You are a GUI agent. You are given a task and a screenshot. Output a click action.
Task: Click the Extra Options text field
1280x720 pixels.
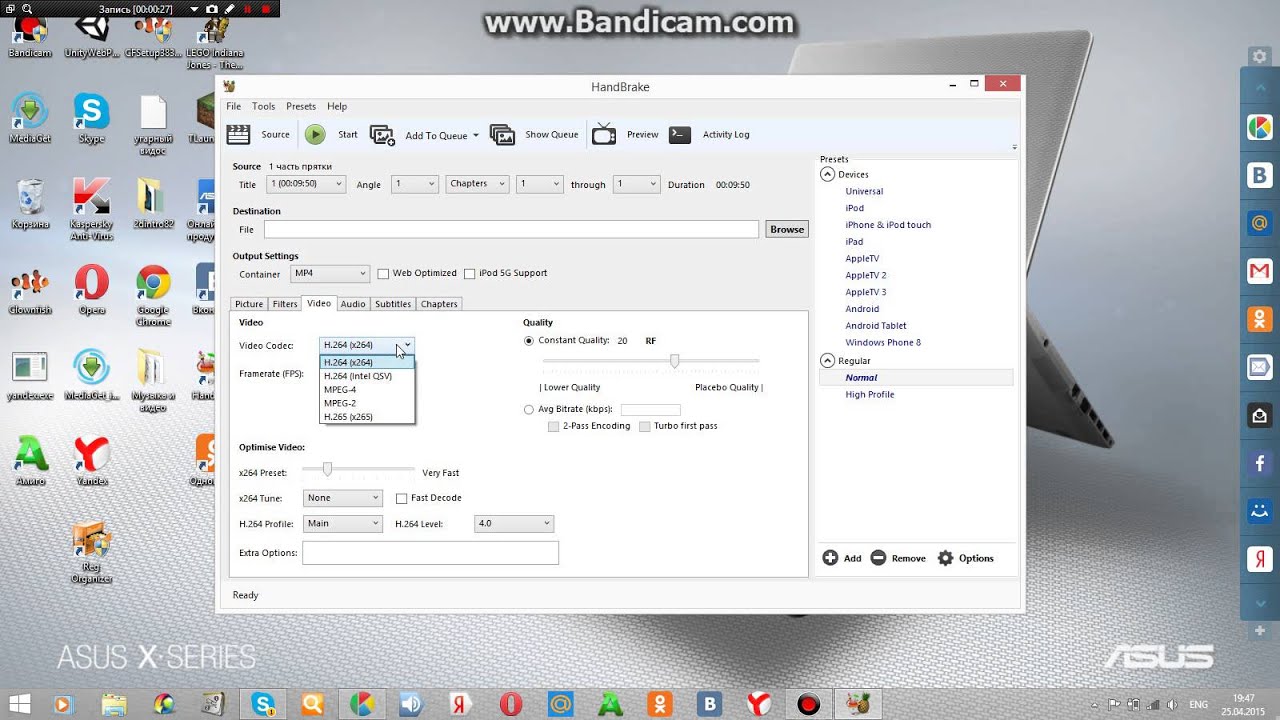(x=430, y=553)
